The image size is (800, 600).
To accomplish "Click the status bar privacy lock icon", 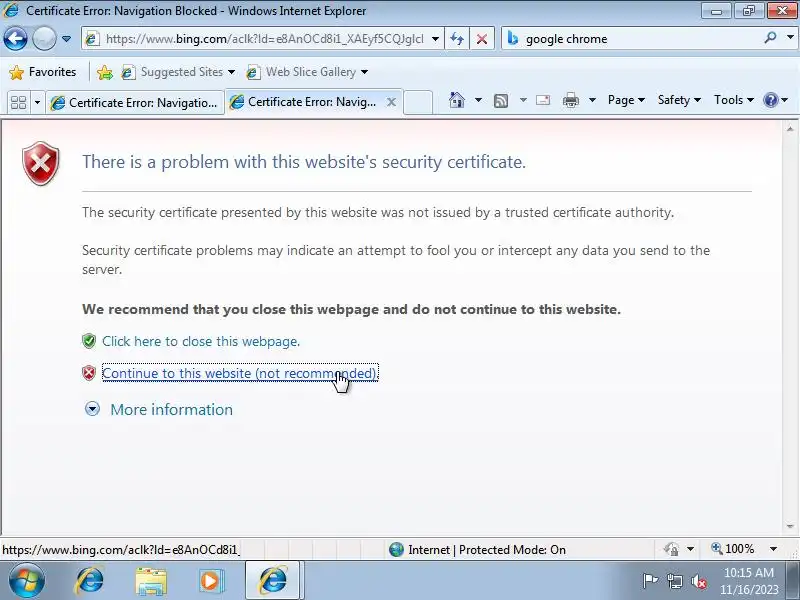I will point(671,549).
